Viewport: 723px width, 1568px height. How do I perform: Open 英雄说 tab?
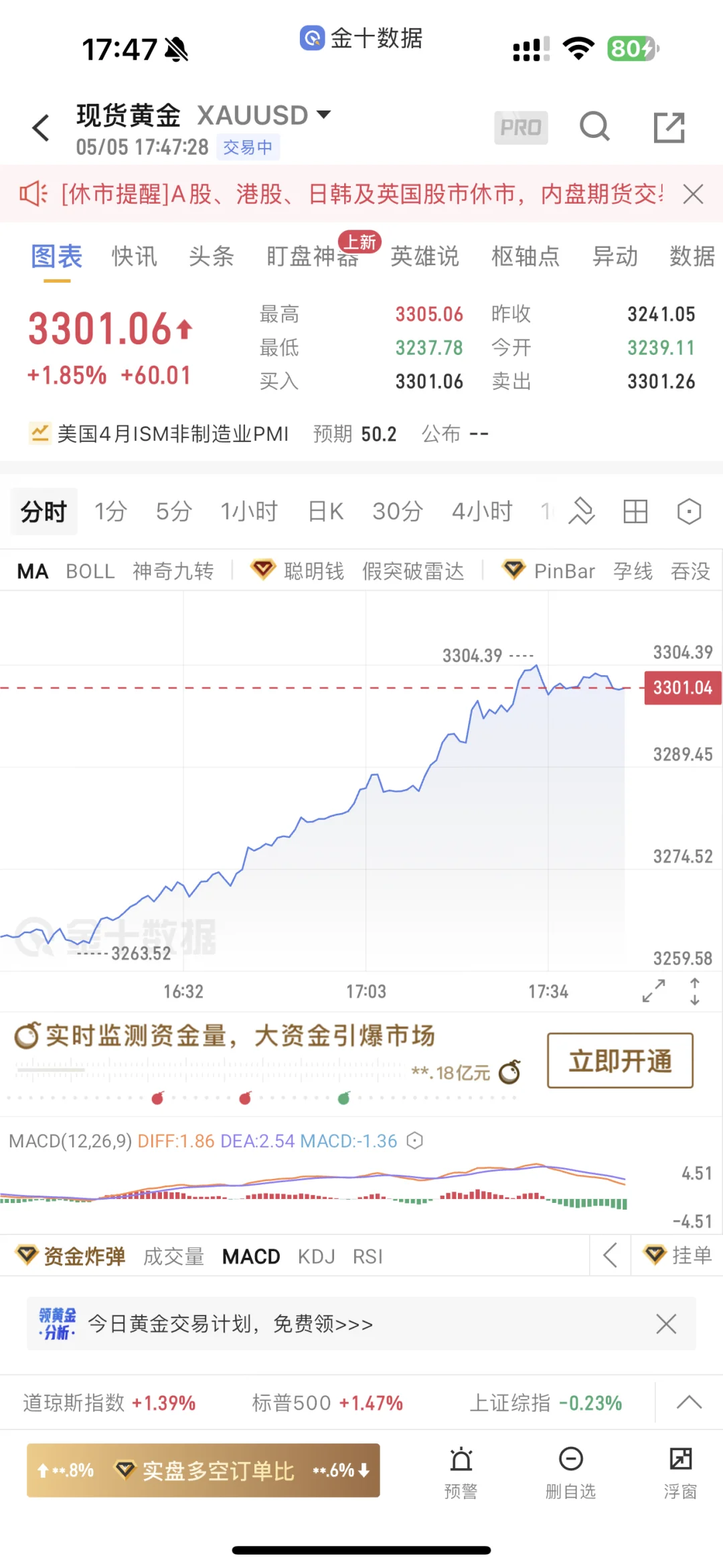425,256
